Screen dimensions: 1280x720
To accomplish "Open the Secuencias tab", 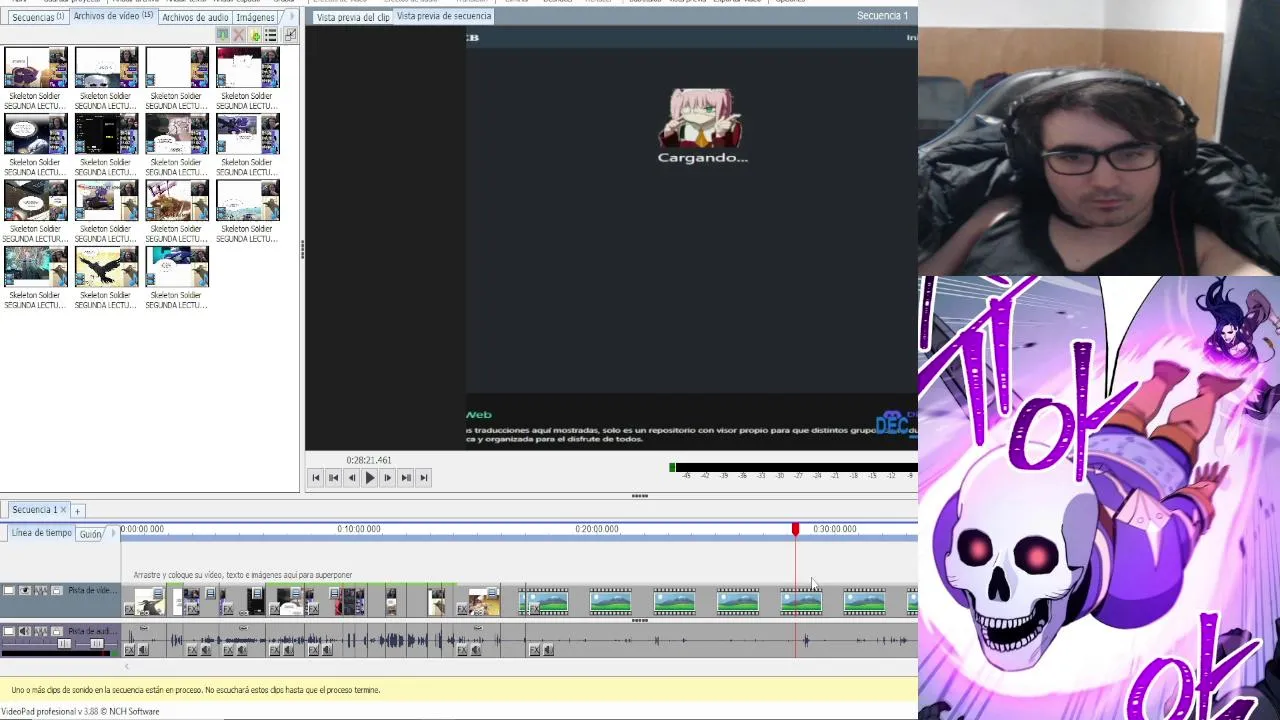I will [x=37, y=17].
